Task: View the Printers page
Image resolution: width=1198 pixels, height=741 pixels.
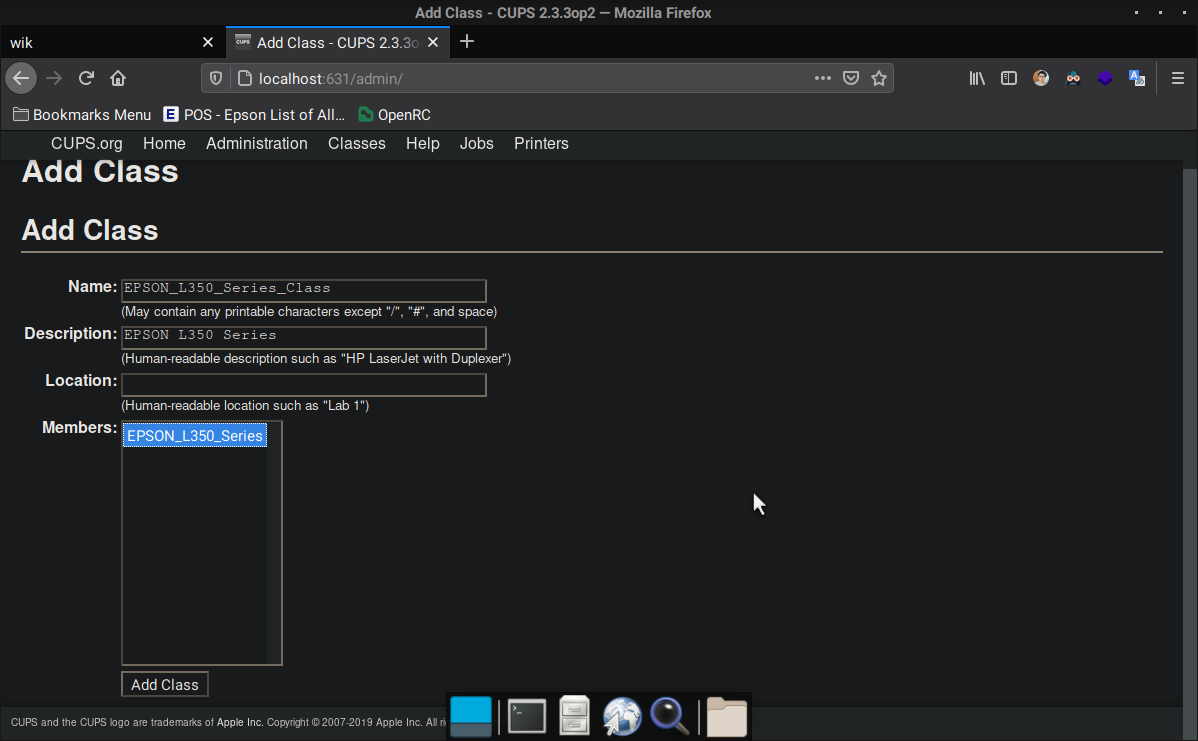Action: coord(542,144)
